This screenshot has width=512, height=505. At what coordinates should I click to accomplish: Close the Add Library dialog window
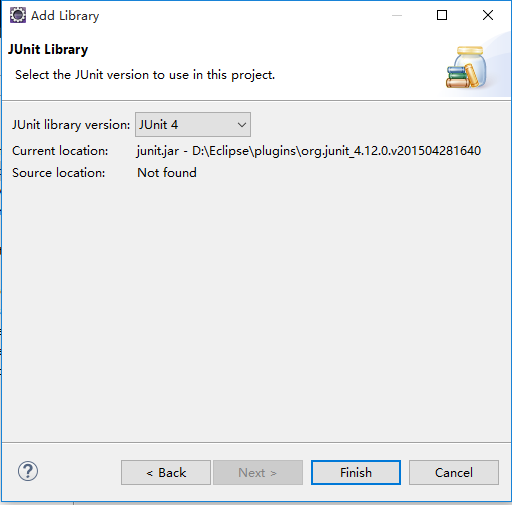point(488,15)
